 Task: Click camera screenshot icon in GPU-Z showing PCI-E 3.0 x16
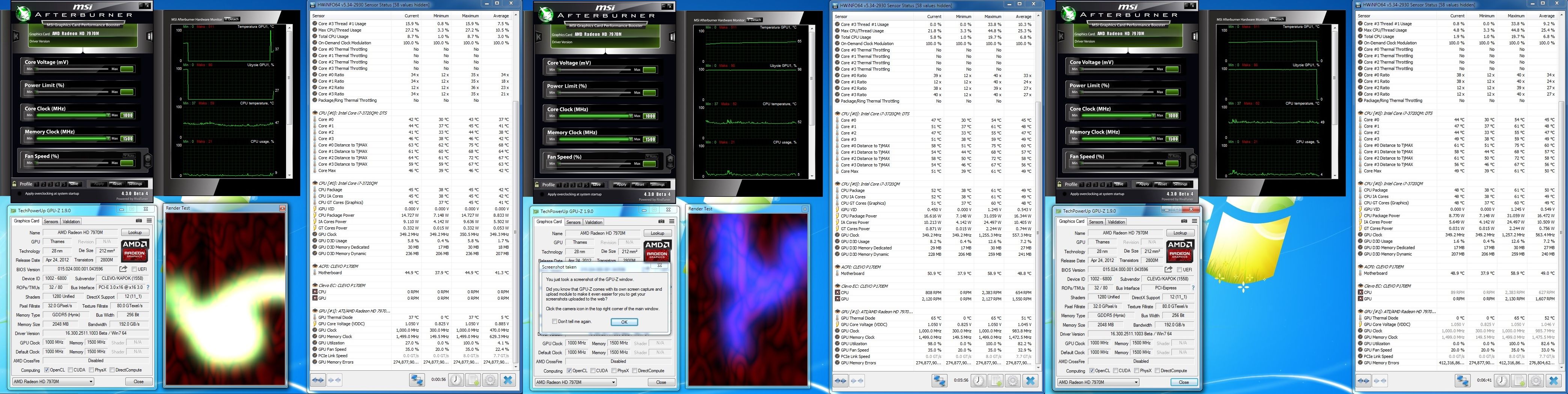[139, 221]
